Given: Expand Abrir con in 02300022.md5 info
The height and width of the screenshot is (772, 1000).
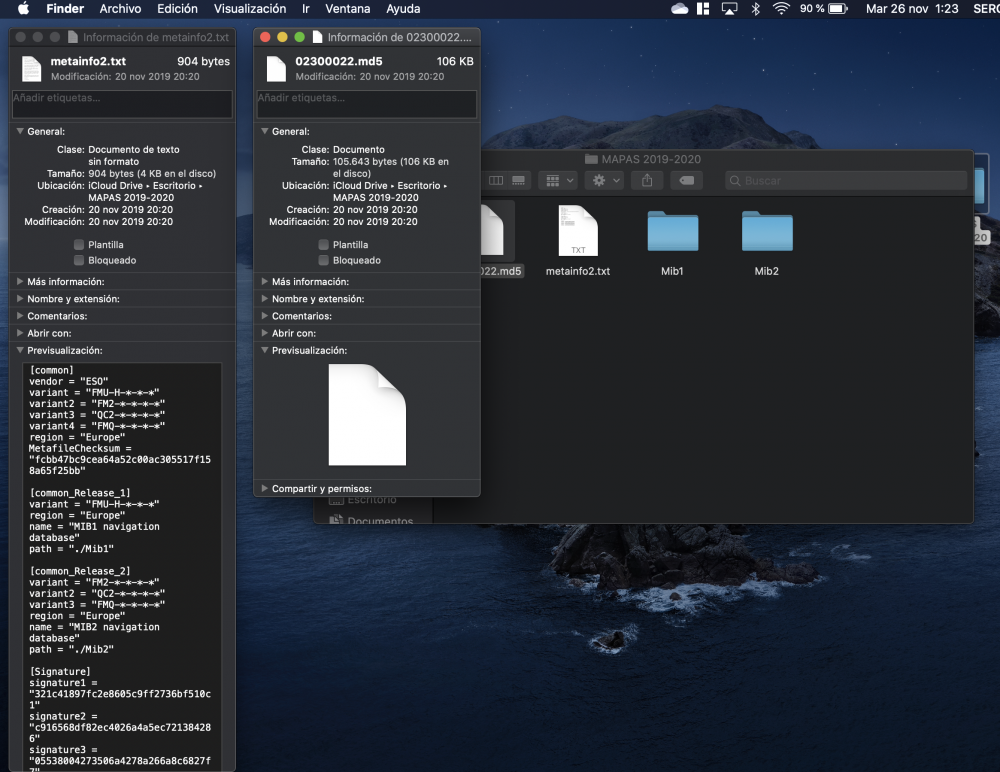Looking at the screenshot, I should tap(264, 333).
